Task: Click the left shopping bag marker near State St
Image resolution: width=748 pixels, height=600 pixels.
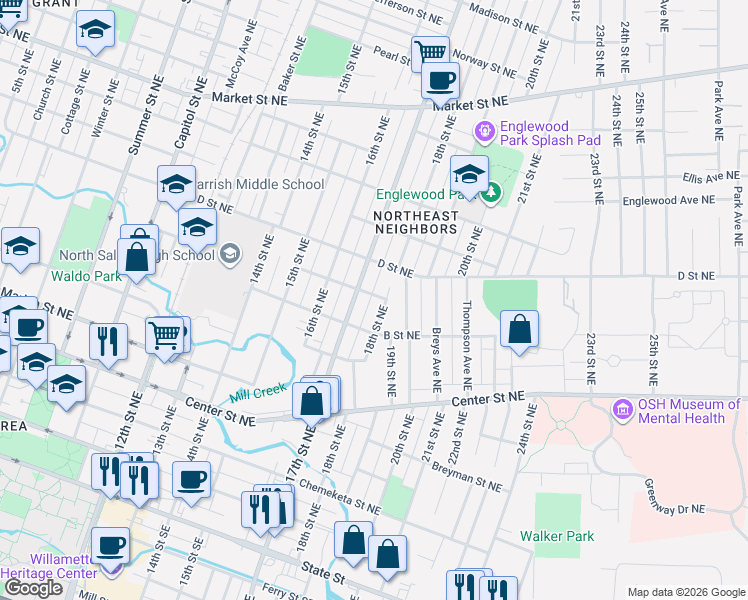Action: tap(353, 541)
